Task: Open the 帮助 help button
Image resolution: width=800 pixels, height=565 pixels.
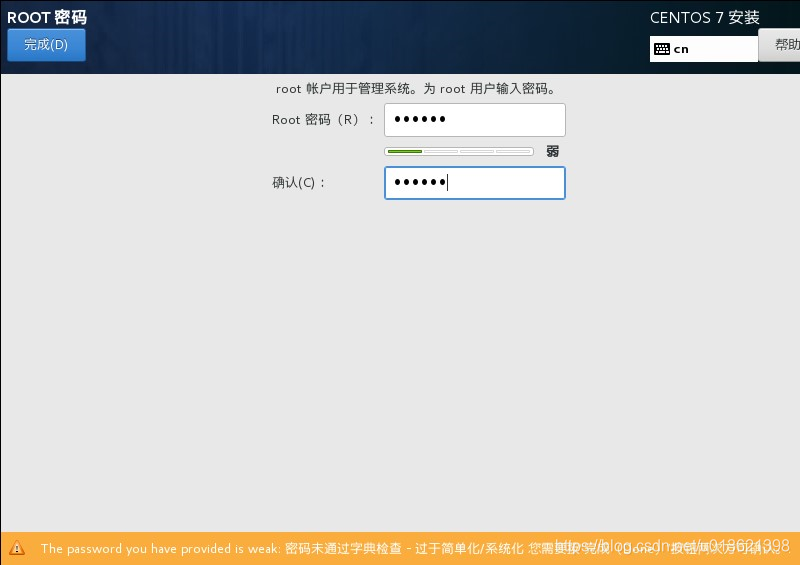Action: [x=779, y=45]
